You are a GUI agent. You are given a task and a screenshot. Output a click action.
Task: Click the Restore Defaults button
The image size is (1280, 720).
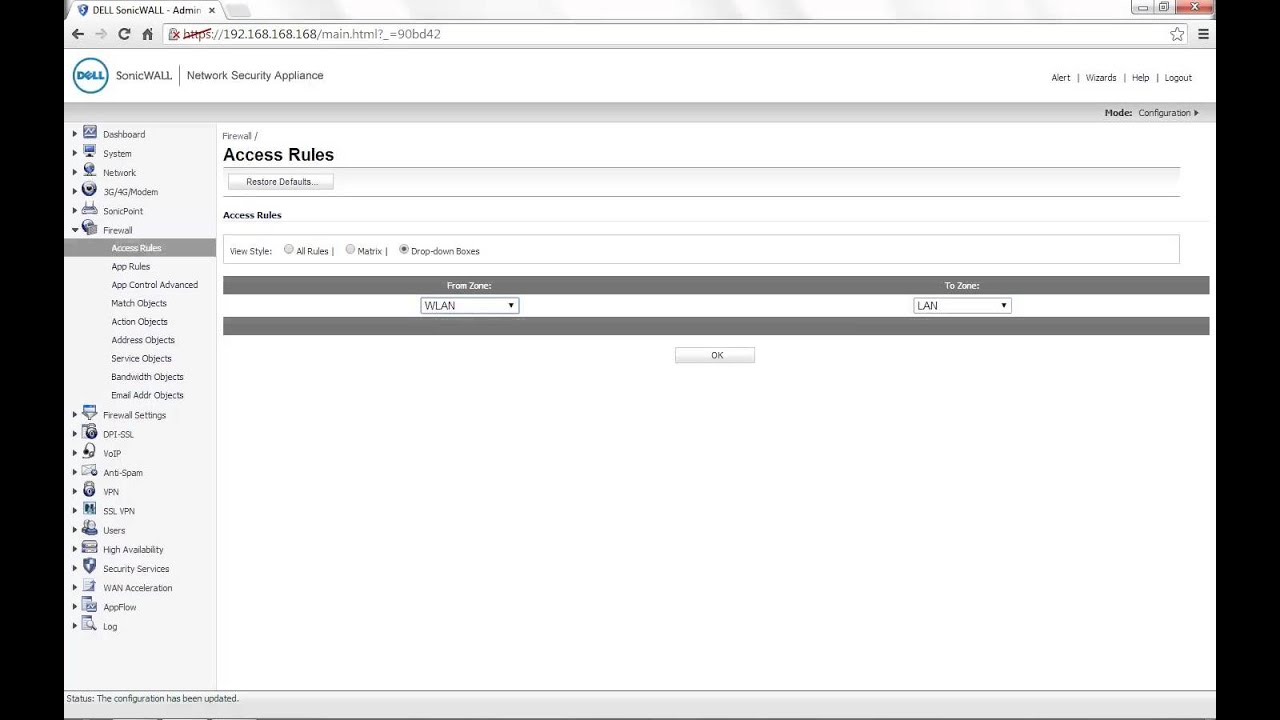(281, 182)
